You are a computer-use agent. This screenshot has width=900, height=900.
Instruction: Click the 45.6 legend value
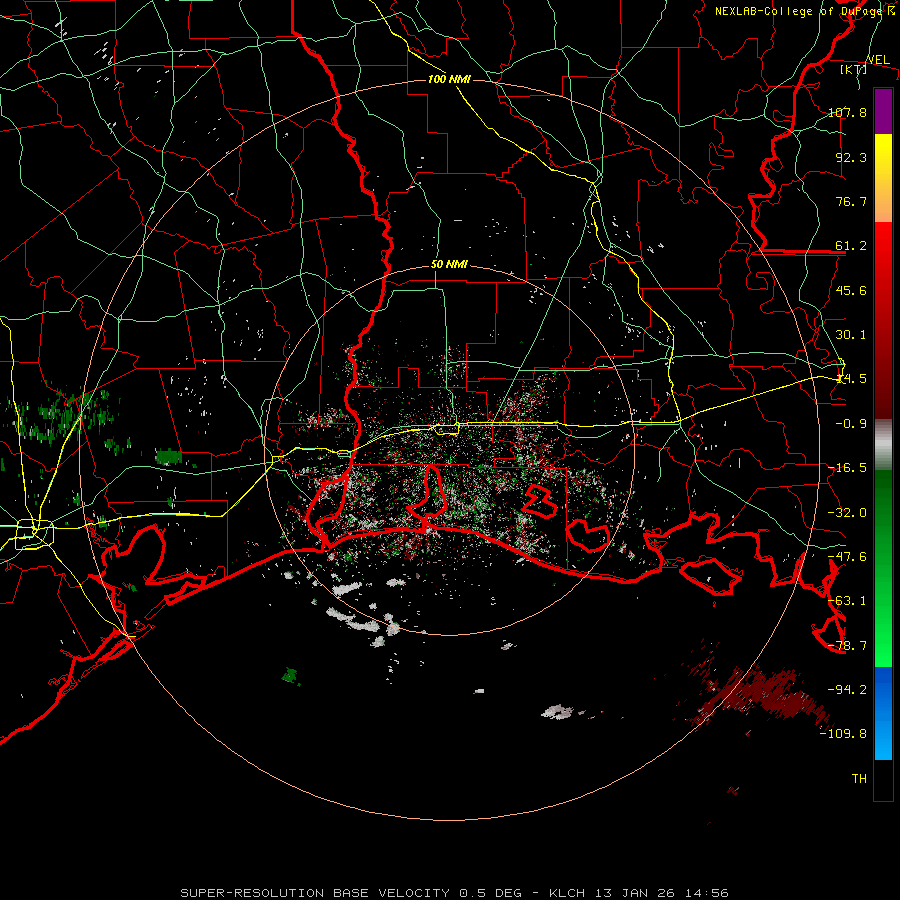click(x=851, y=290)
